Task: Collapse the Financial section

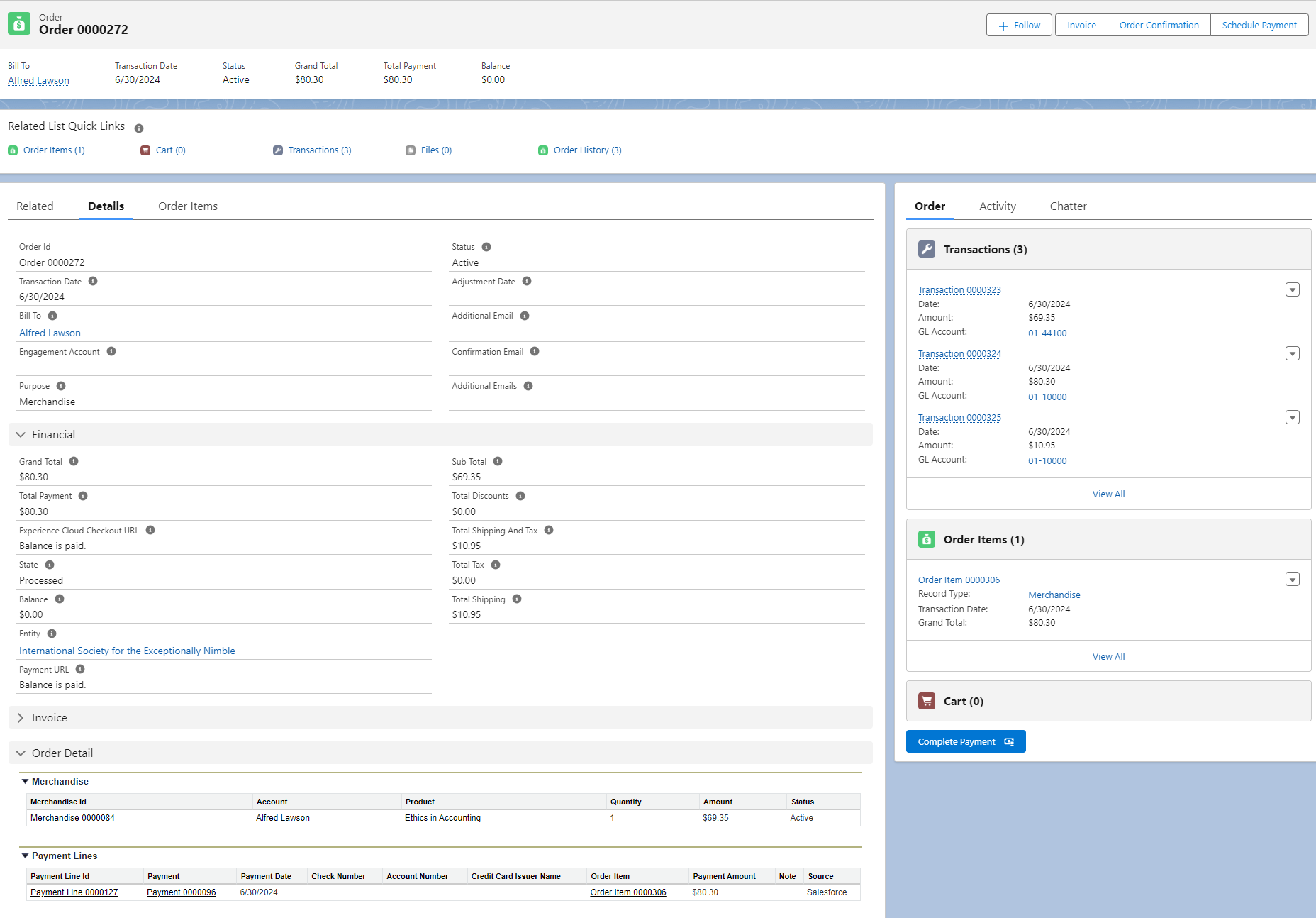Action: [x=21, y=434]
